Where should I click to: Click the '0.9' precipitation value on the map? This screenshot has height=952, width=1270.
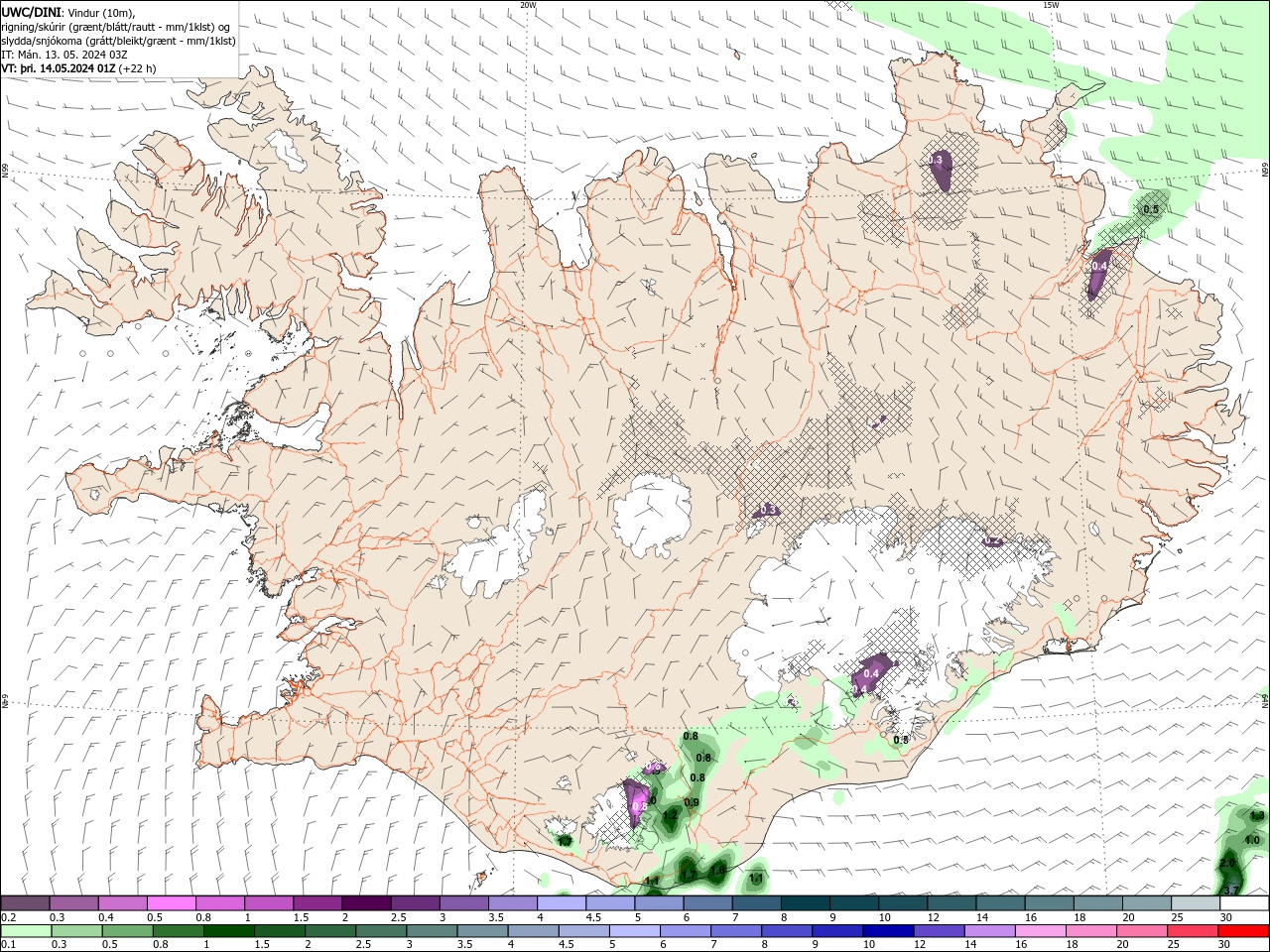[693, 802]
